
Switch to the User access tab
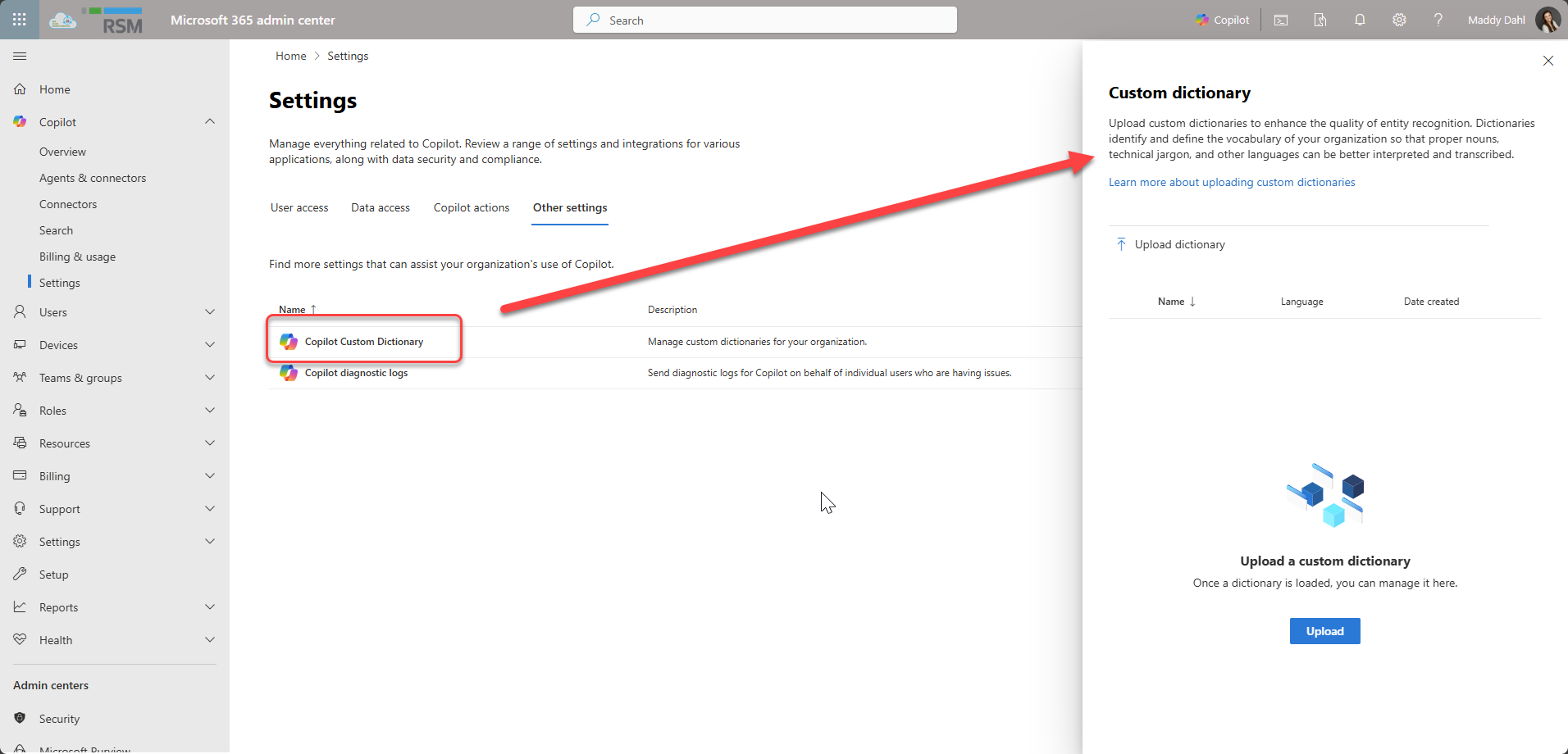[x=299, y=208]
